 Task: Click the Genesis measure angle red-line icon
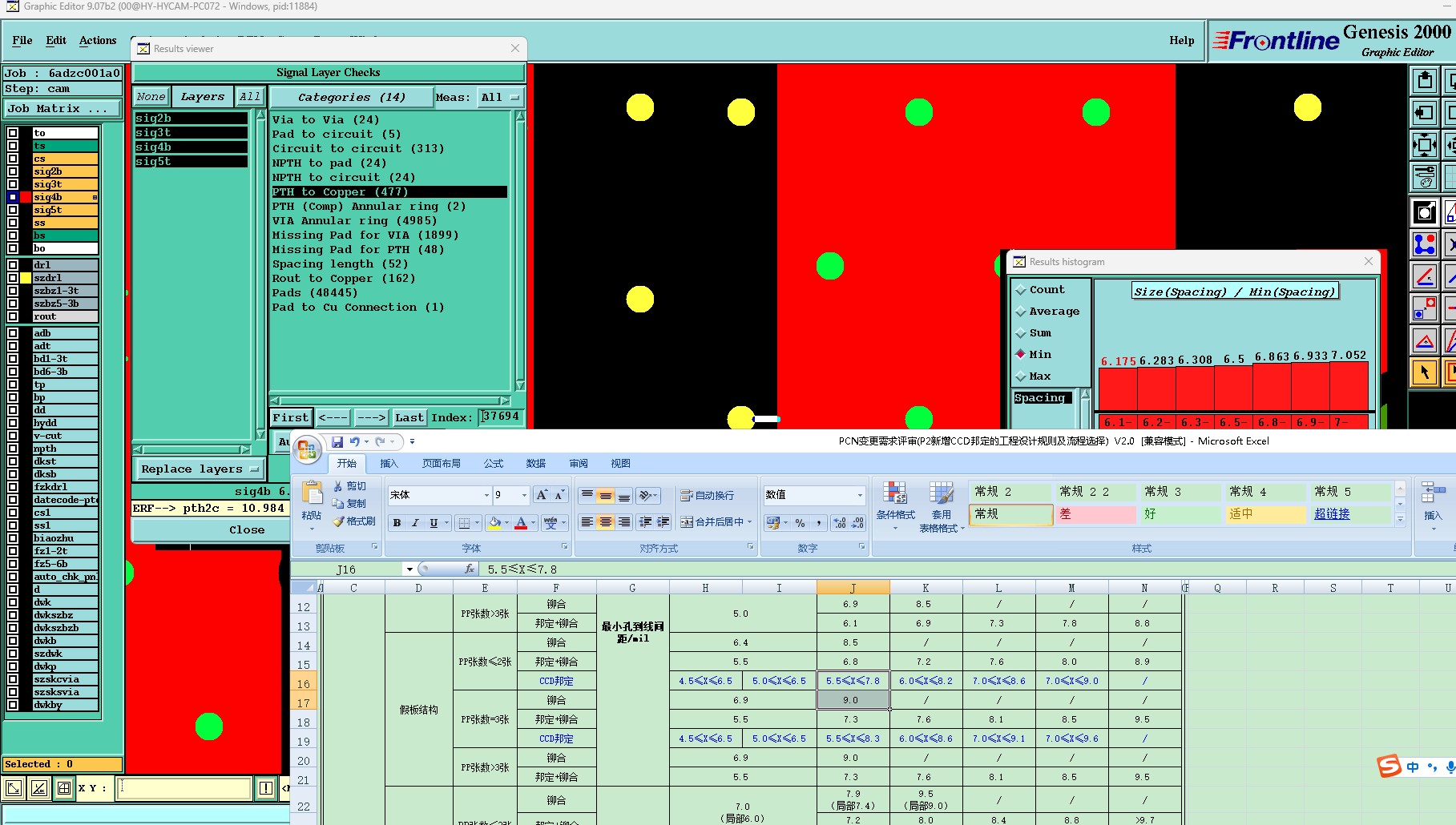click(x=1425, y=277)
